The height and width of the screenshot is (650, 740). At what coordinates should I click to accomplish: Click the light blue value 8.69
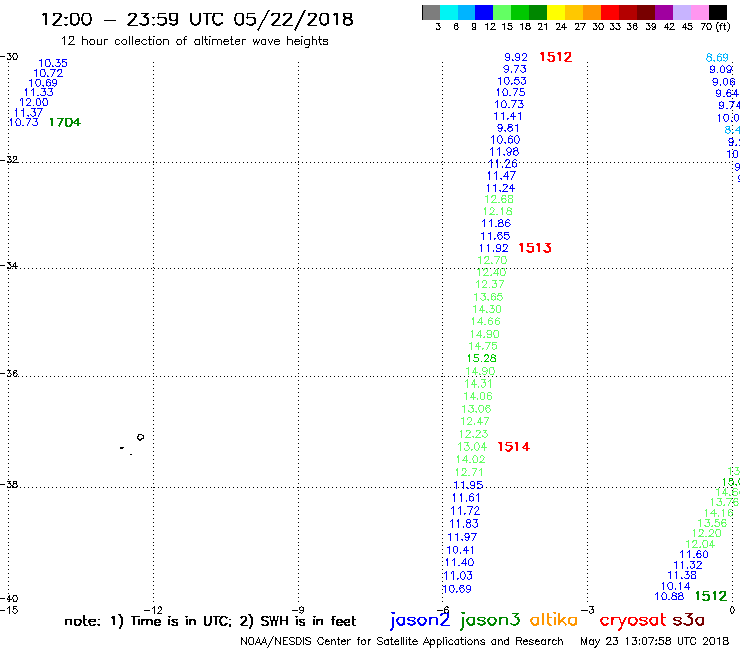click(717, 58)
